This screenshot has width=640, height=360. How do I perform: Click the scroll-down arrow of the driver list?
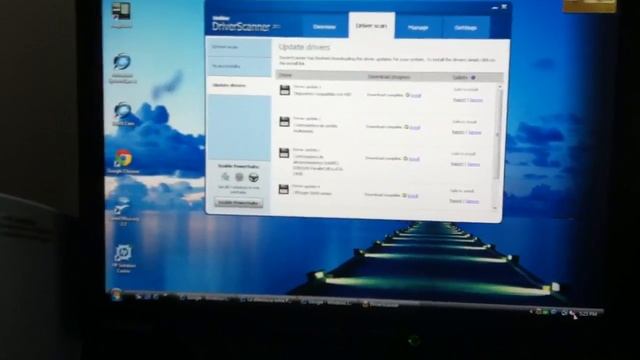point(495,208)
